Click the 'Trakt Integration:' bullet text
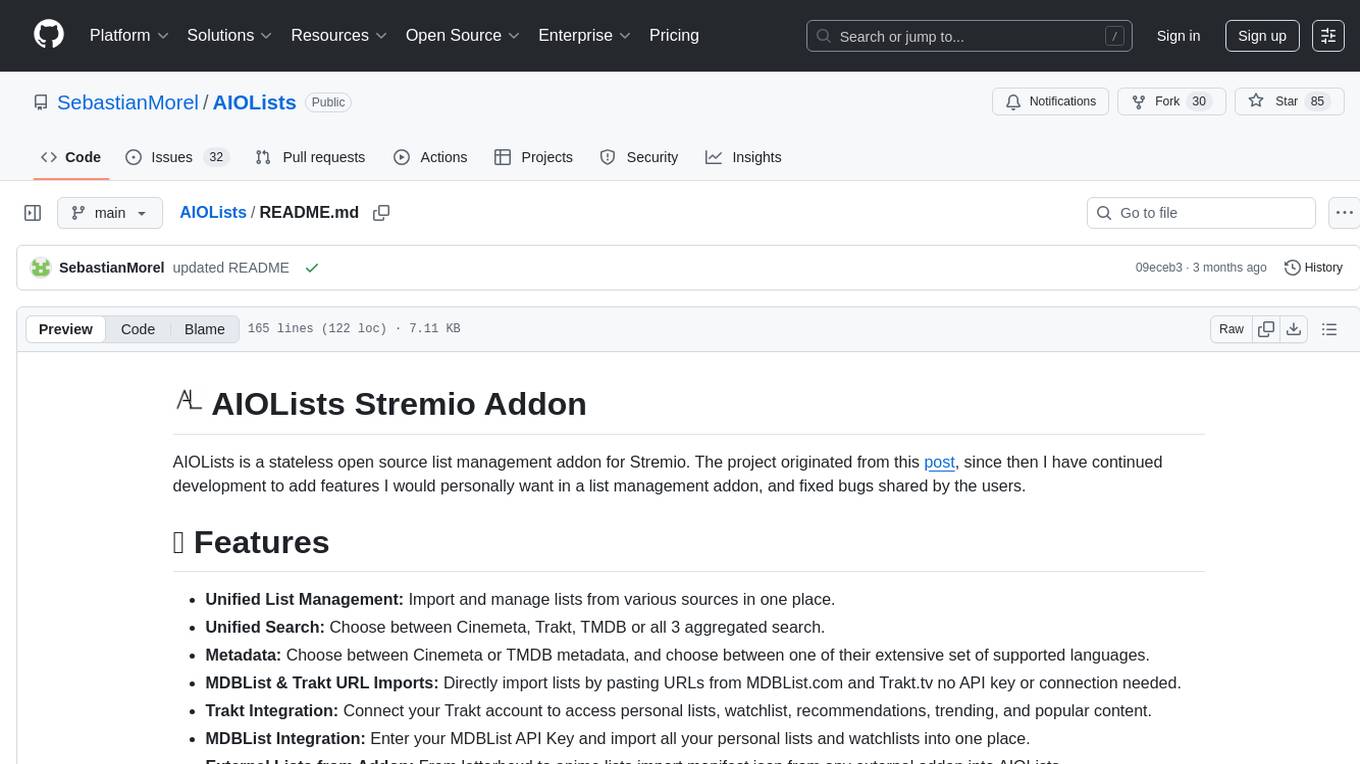 point(272,711)
